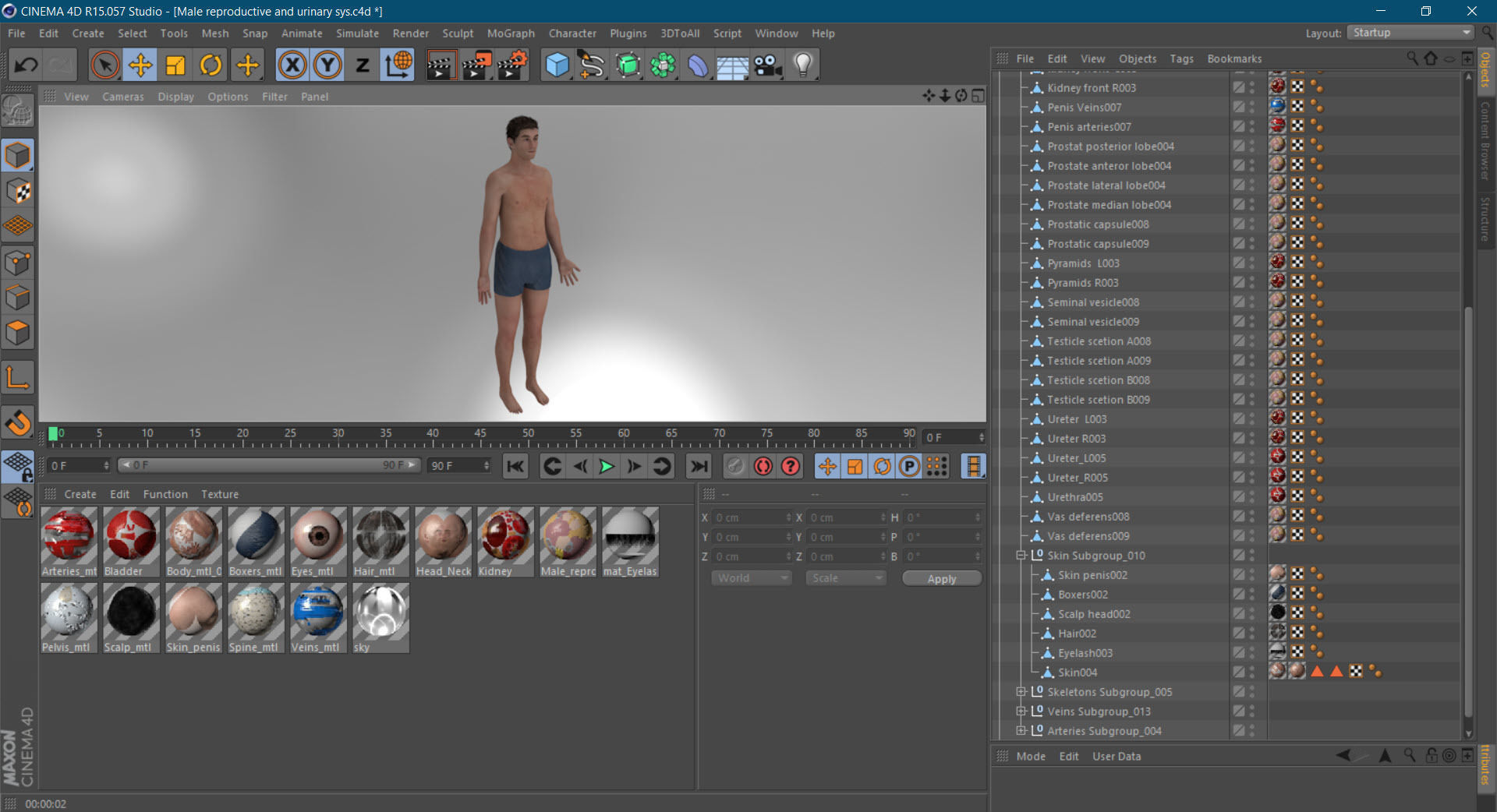Toggle the coordinate system world/object icon
This screenshot has height=812, width=1497.
click(x=398, y=65)
